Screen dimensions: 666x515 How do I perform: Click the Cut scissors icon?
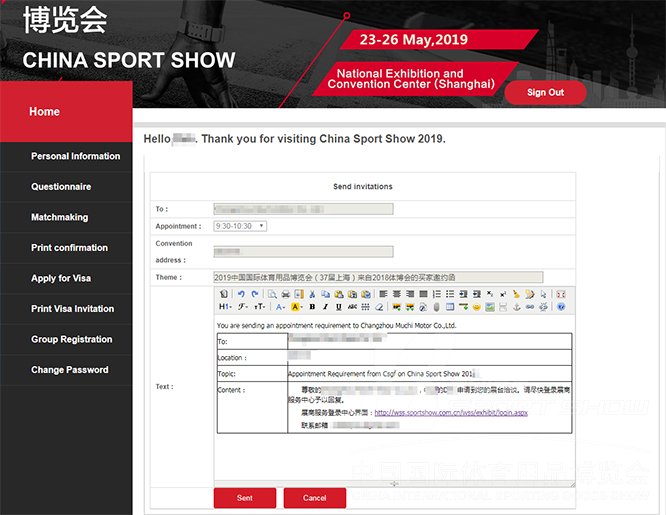[312, 294]
